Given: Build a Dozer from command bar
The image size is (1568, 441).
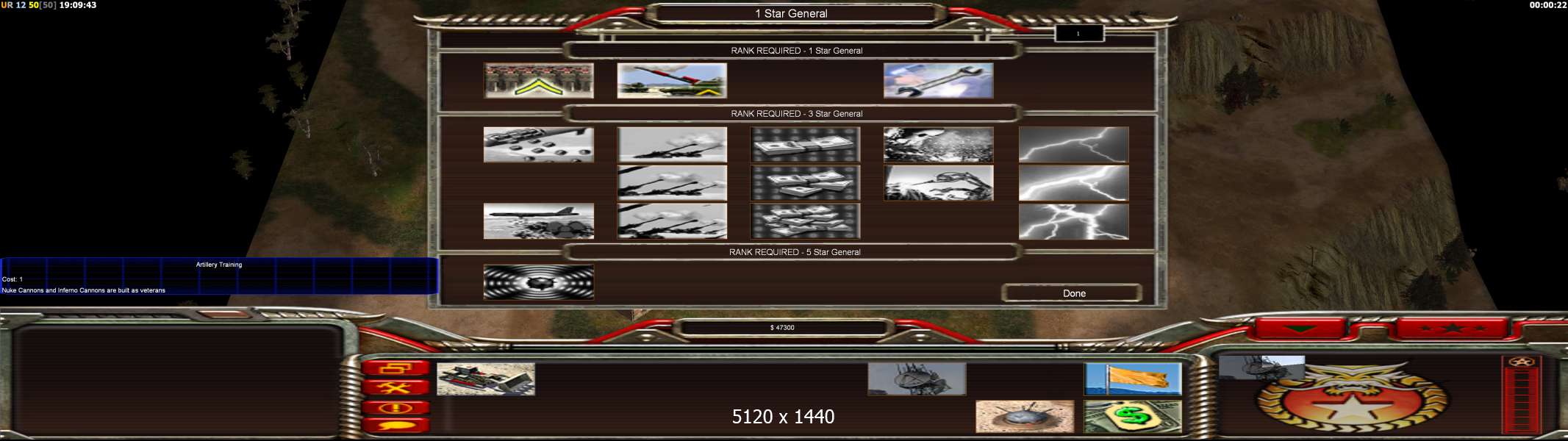Looking at the screenshot, I should (486, 379).
